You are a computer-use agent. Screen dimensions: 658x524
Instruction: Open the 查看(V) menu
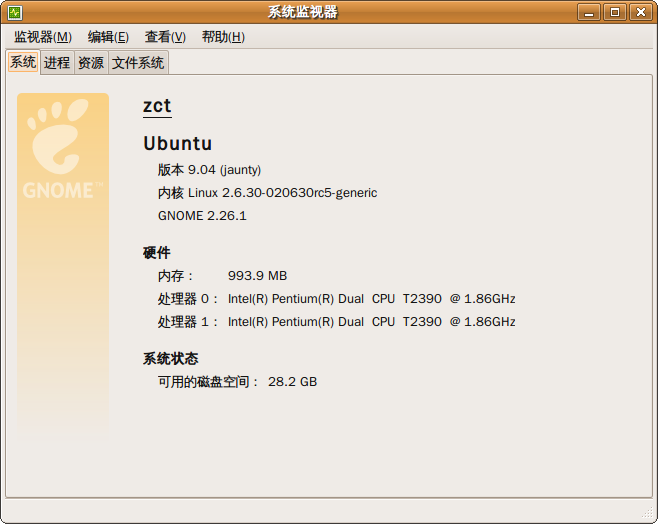click(x=165, y=37)
